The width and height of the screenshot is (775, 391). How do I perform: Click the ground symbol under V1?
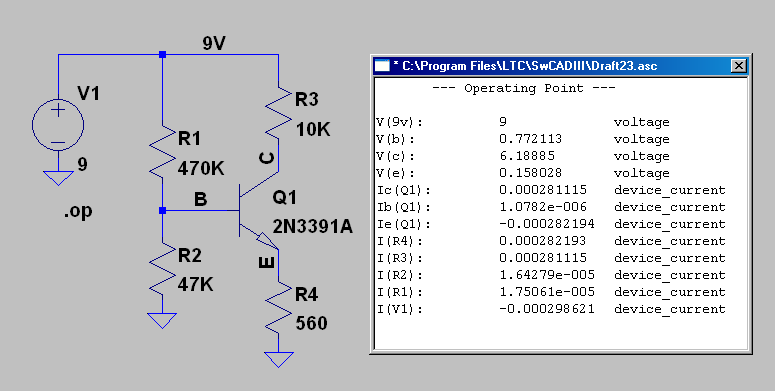[x=58, y=178]
